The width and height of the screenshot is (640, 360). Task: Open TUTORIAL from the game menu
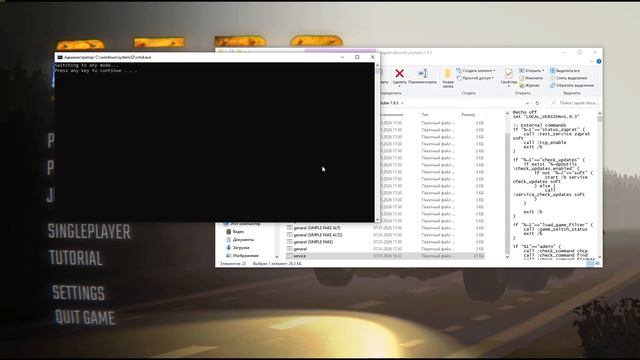pos(76,258)
